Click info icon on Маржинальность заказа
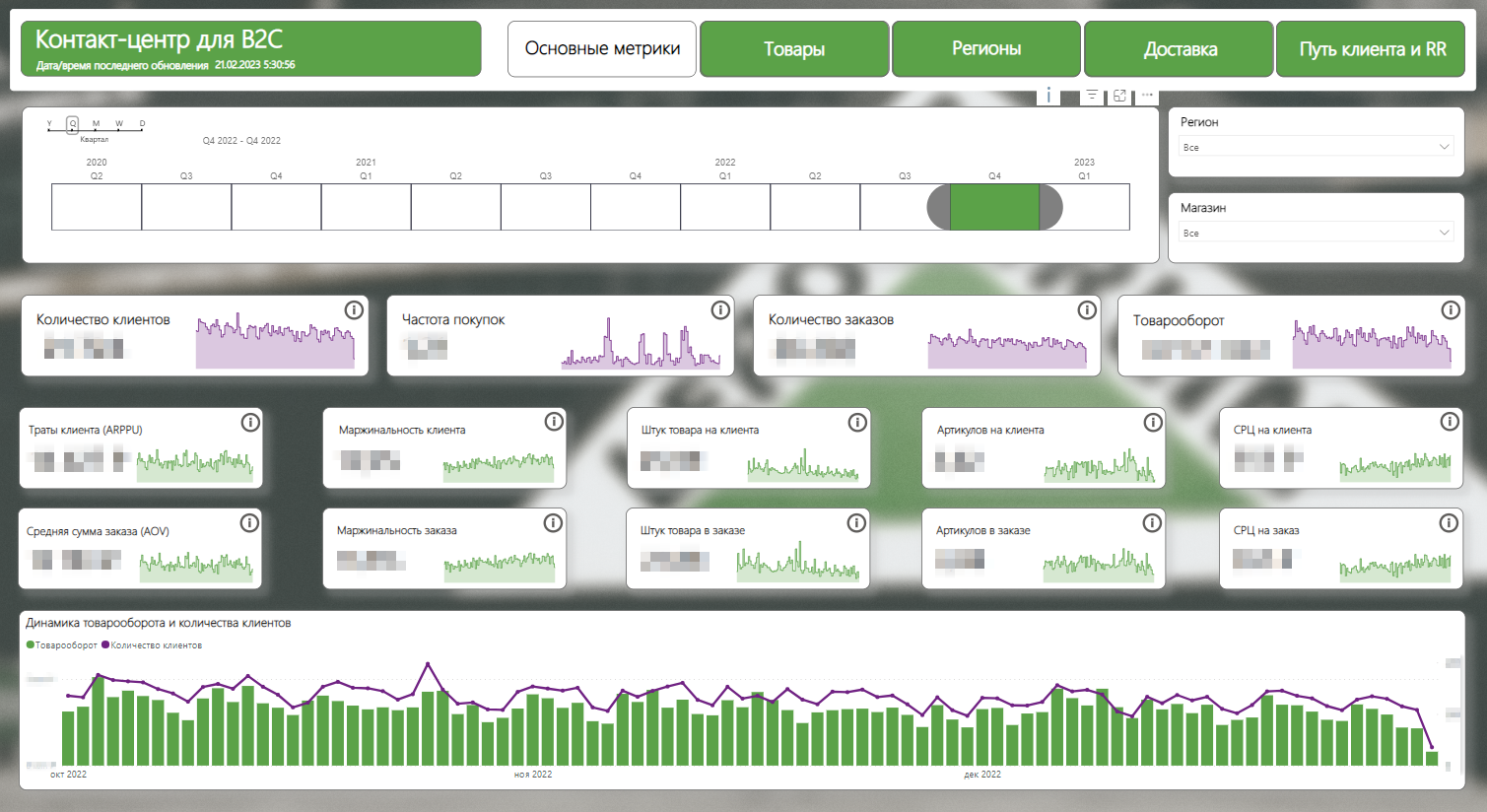The height and width of the screenshot is (812, 1487). [553, 523]
